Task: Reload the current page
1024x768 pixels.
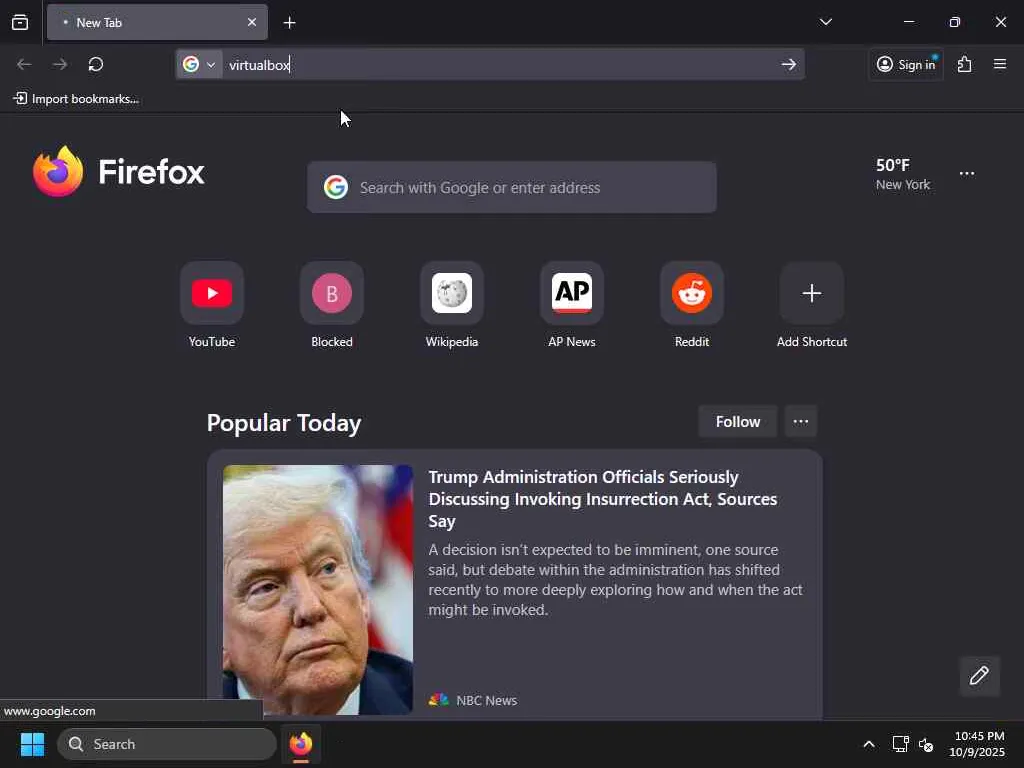Action: click(96, 64)
